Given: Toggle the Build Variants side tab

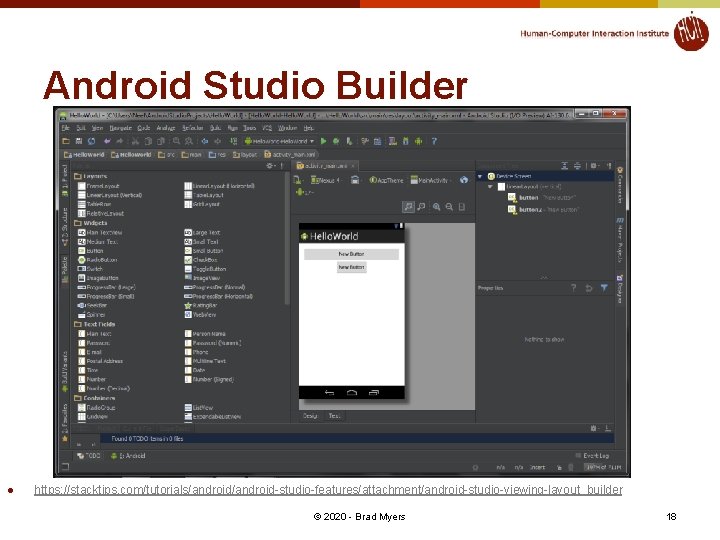Looking at the screenshot, I should pos(65,371).
